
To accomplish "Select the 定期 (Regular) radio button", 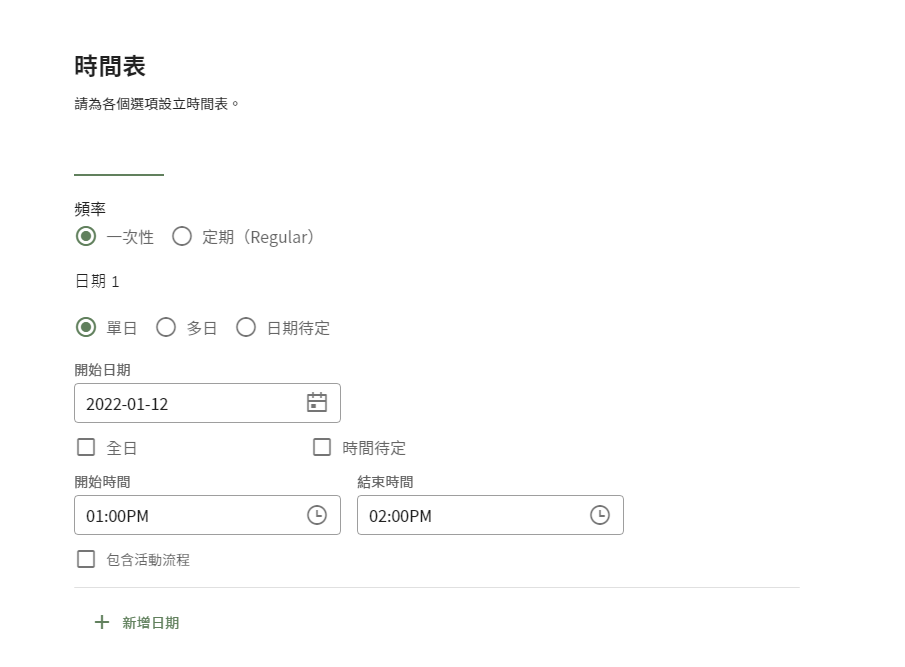I will pos(182,236).
